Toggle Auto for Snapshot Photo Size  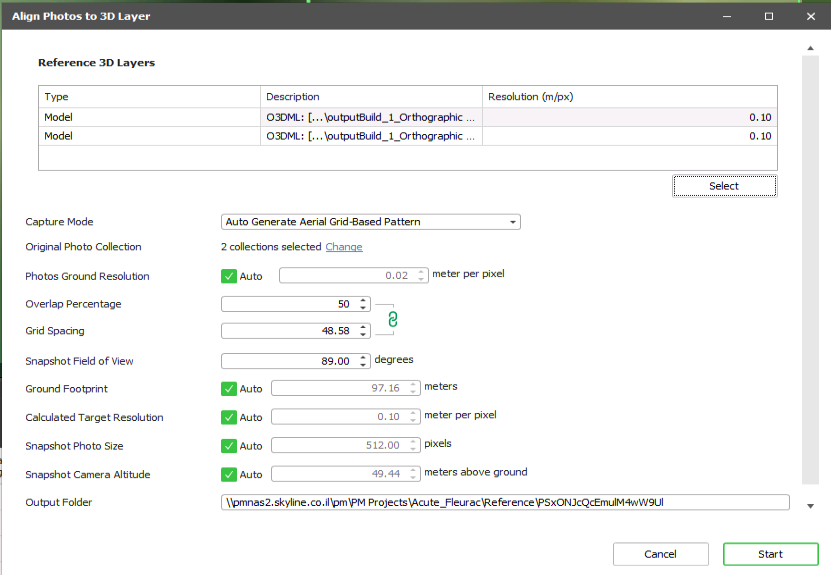[228, 446]
